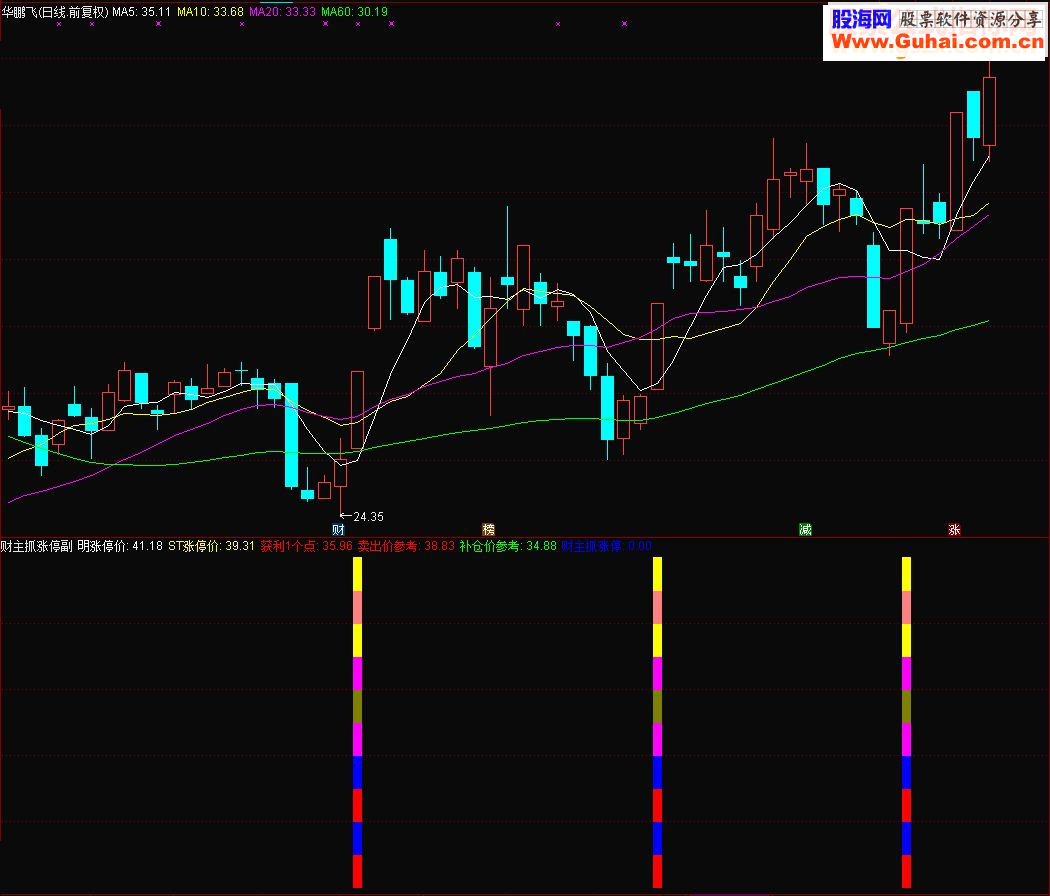Click the MA10: 33.68 label

pyautogui.click(x=210, y=11)
